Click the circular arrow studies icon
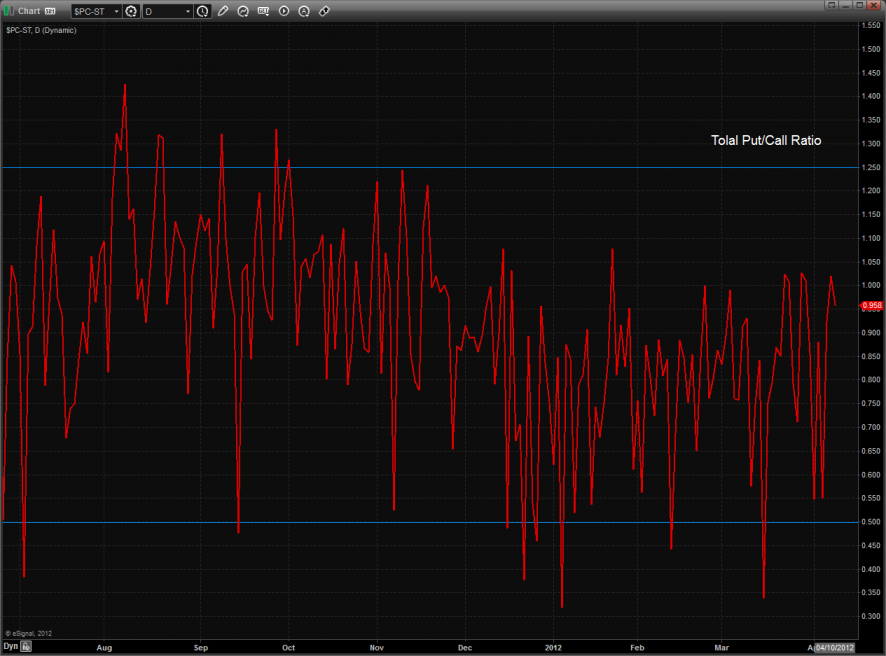The width and height of the screenshot is (886, 656). [x=243, y=11]
